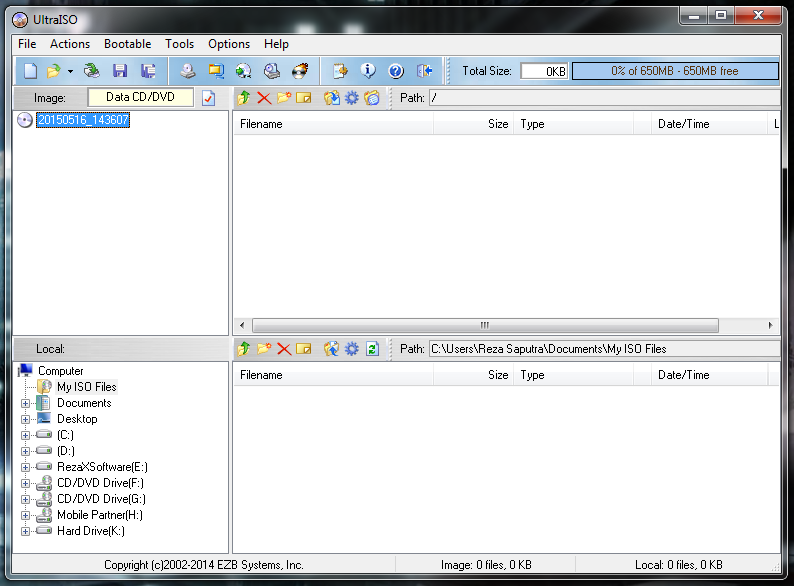
Task: Select My ISO Files in Local tree
Action: 87,387
